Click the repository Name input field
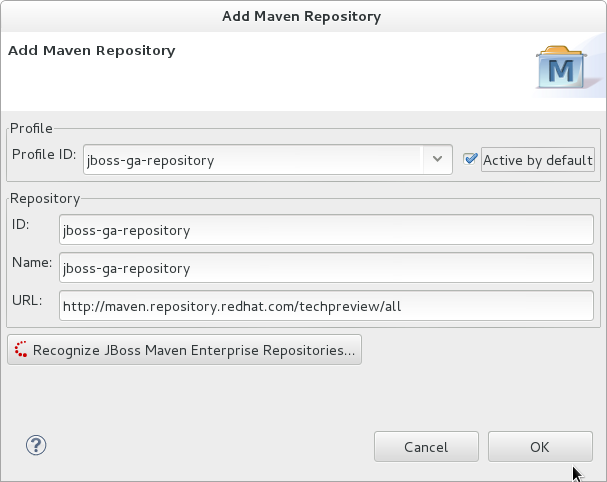The height and width of the screenshot is (482, 607). (326, 268)
